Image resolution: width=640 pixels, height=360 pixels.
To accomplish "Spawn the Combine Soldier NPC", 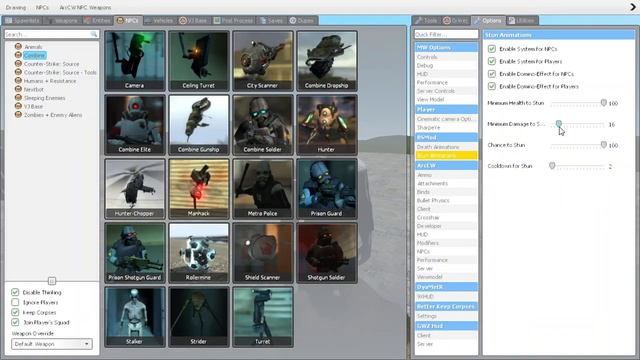I will click(263, 124).
